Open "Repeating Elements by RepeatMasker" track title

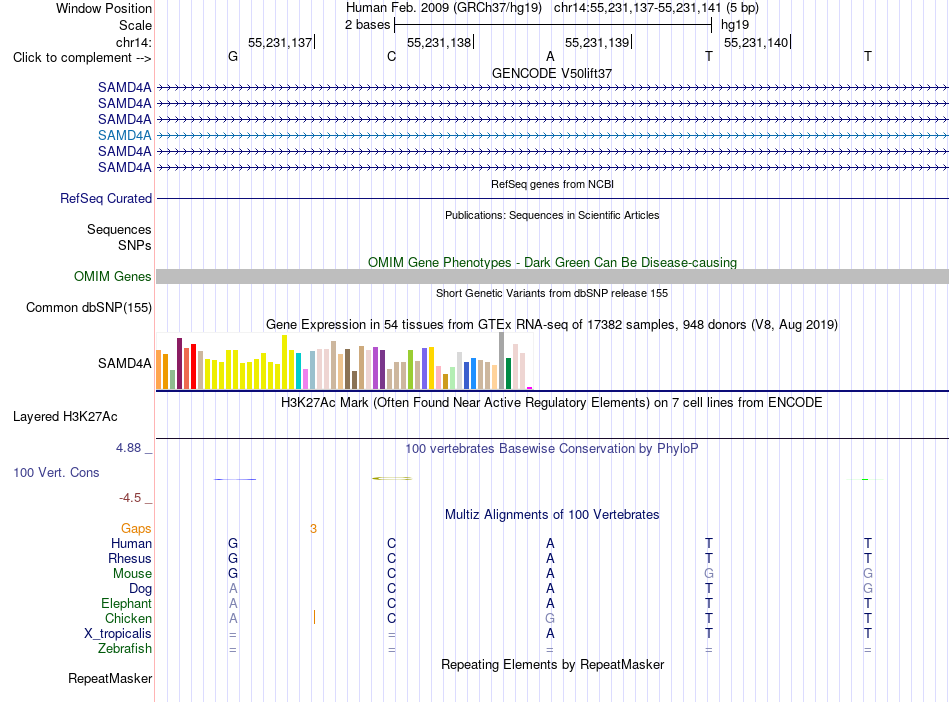pyautogui.click(x=552, y=665)
